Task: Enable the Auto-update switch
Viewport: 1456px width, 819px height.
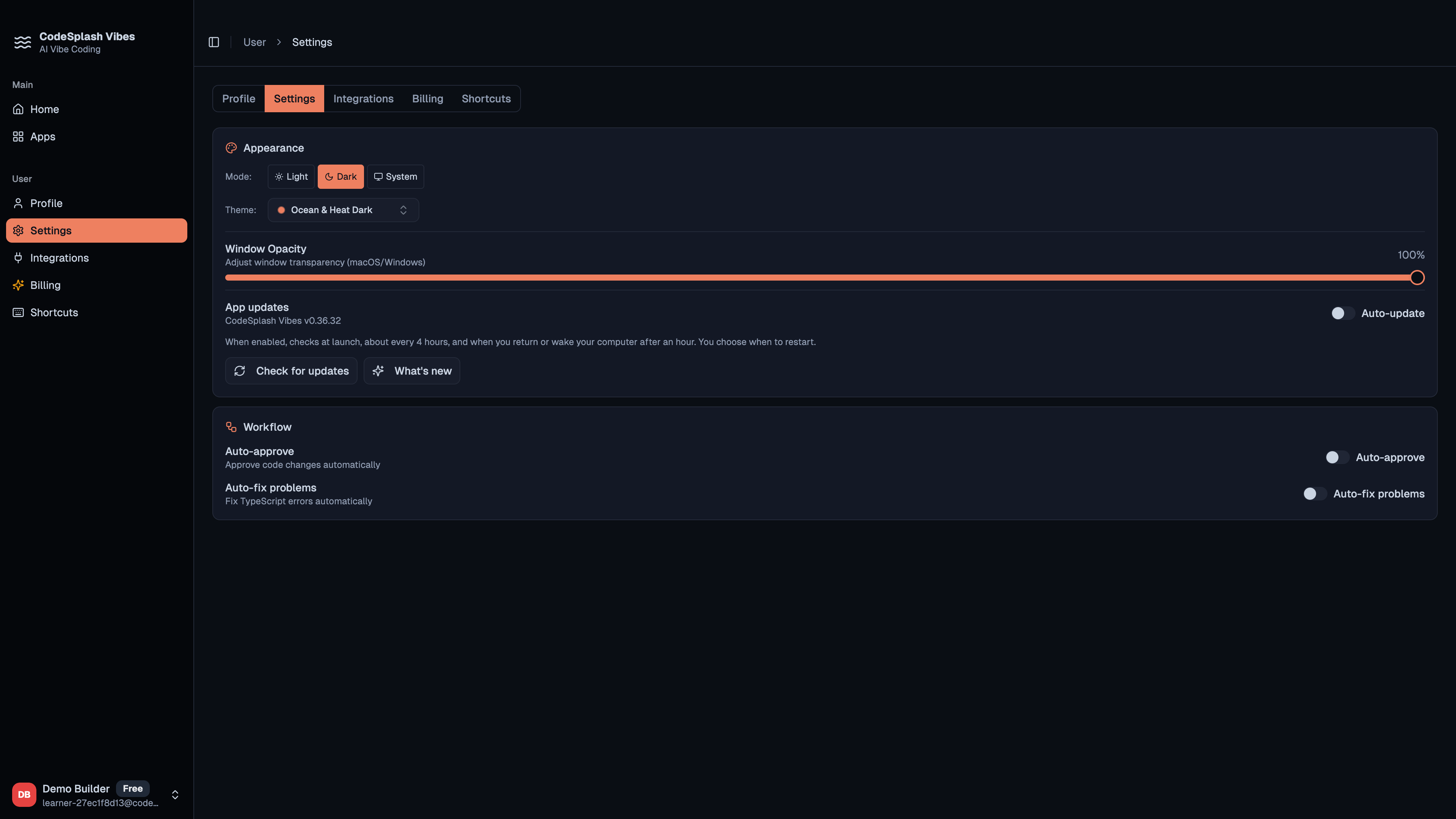Action: click(1343, 313)
